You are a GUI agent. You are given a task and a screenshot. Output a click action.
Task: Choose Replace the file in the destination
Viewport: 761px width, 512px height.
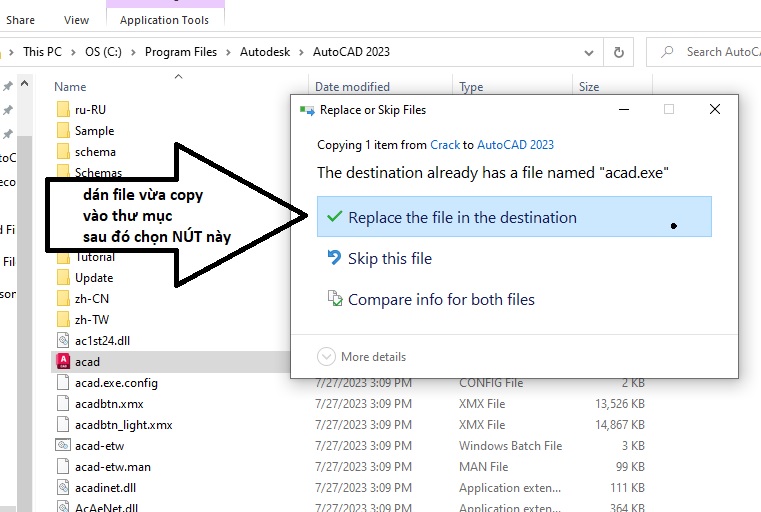(462, 217)
